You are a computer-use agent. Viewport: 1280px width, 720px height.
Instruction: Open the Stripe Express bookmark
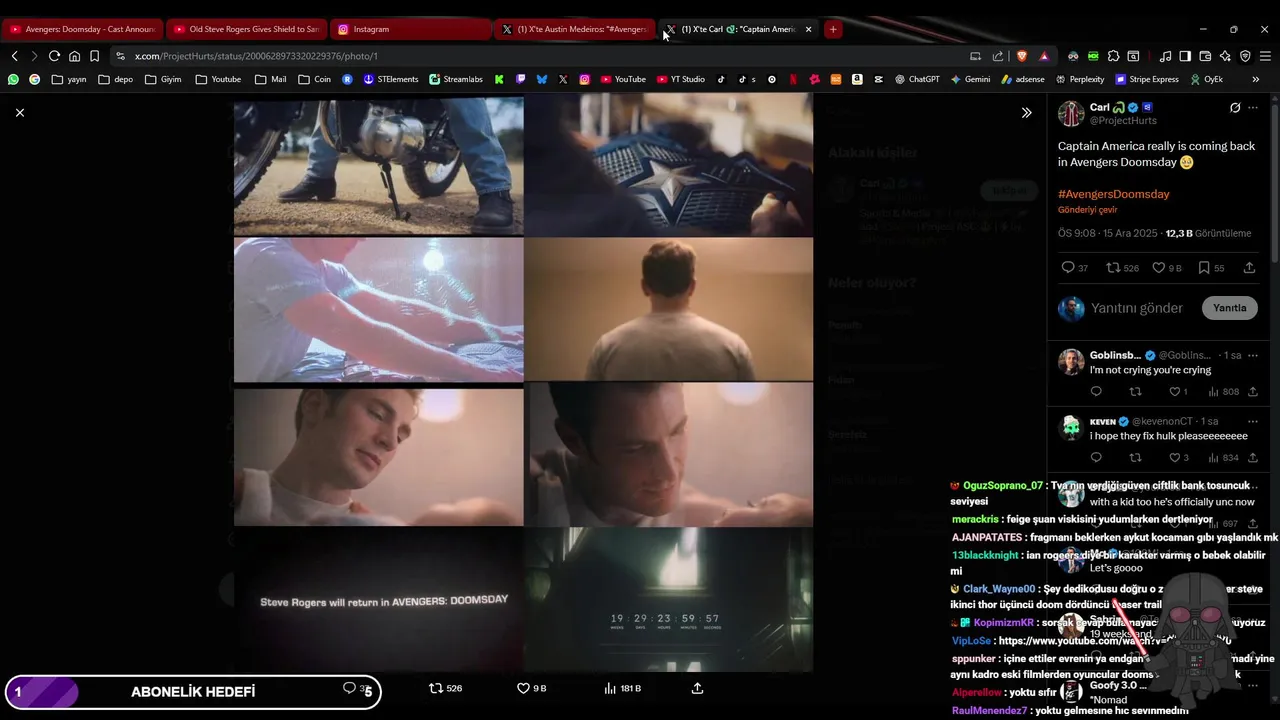[1147, 79]
